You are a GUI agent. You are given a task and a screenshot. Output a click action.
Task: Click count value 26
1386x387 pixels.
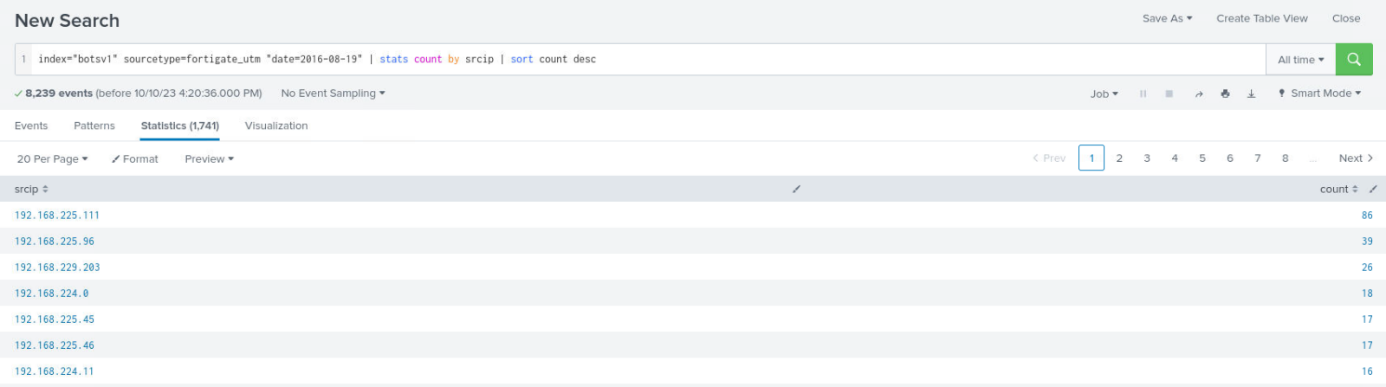[x=1366, y=267]
